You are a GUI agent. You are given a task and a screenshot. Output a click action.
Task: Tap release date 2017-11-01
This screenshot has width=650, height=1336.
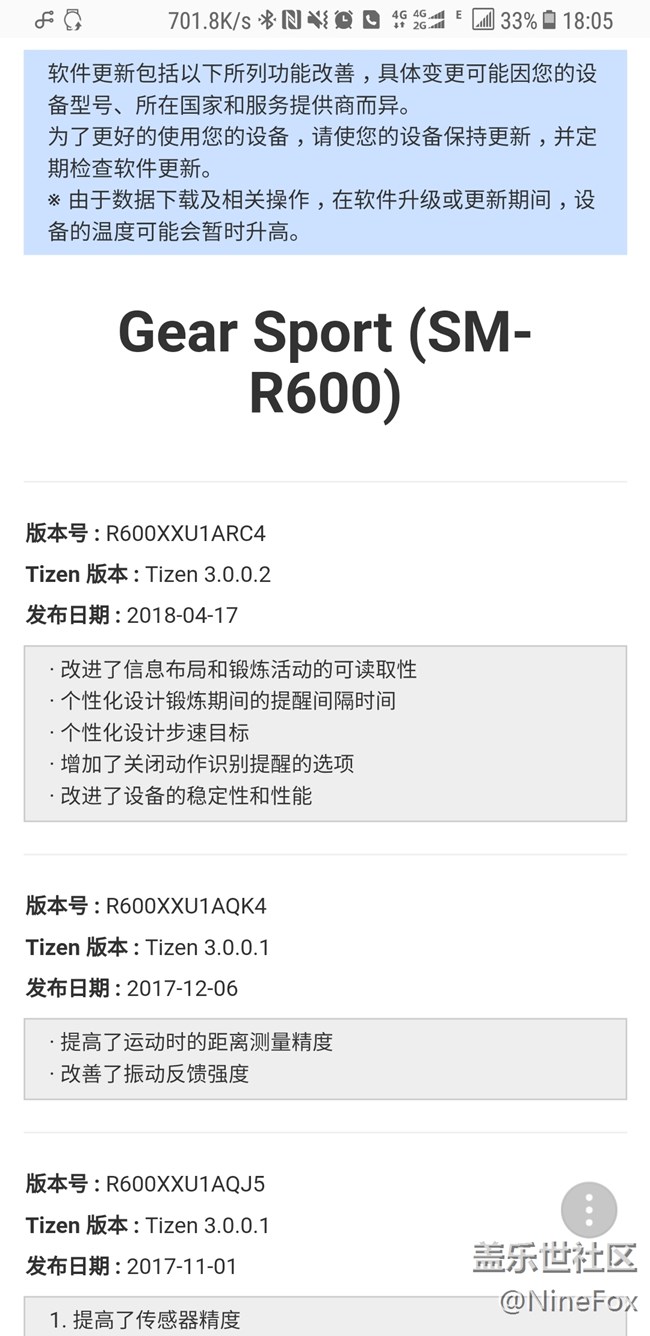182,1266
